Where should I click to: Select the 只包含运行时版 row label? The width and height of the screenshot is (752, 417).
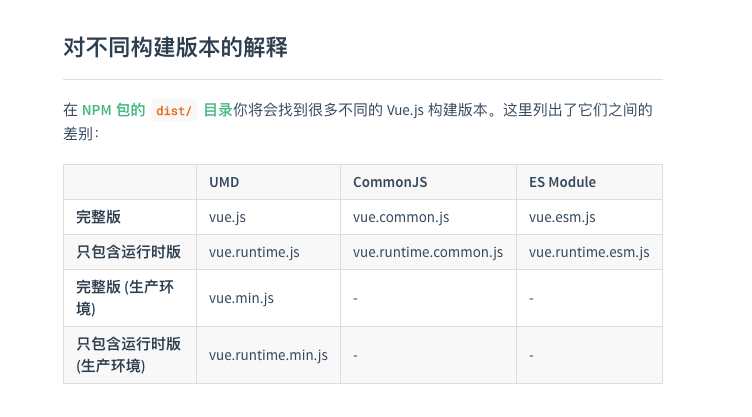(x=130, y=252)
